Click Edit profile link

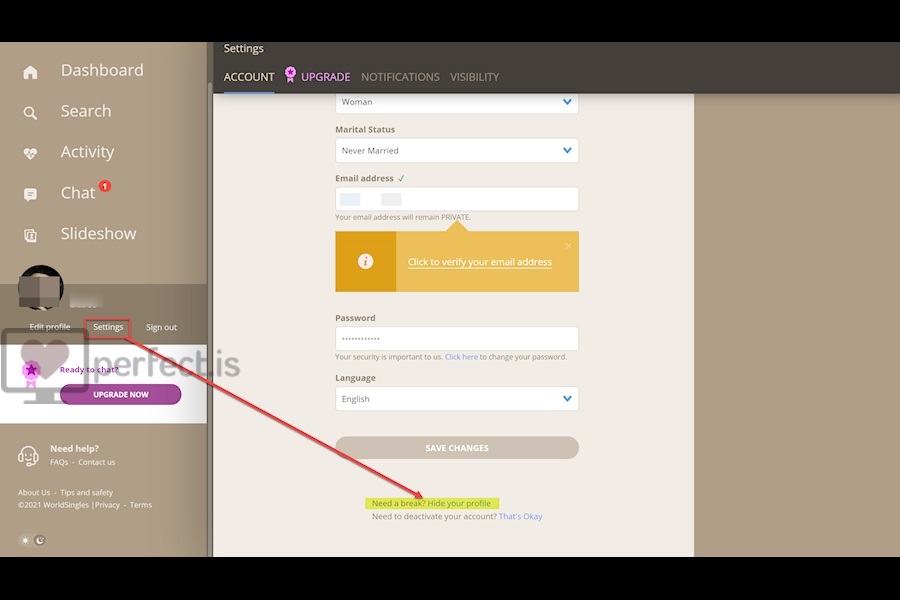pyautogui.click(x=50, y=327)
